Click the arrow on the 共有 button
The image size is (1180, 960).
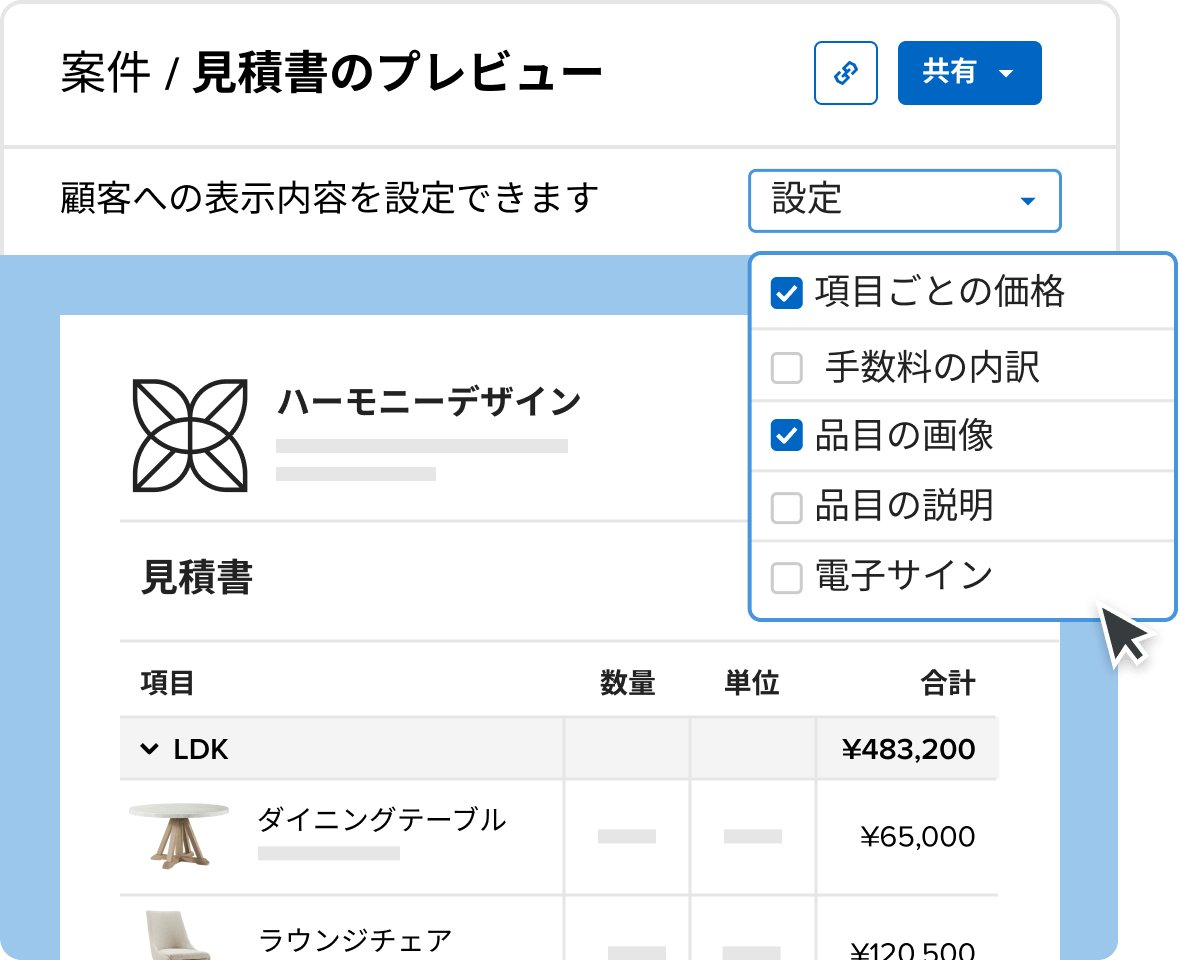point(1006,74)
